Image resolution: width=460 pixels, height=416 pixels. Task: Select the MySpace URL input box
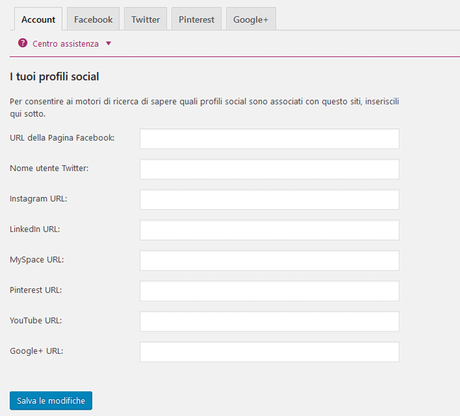pyautogui.click(x=269, y=261)
